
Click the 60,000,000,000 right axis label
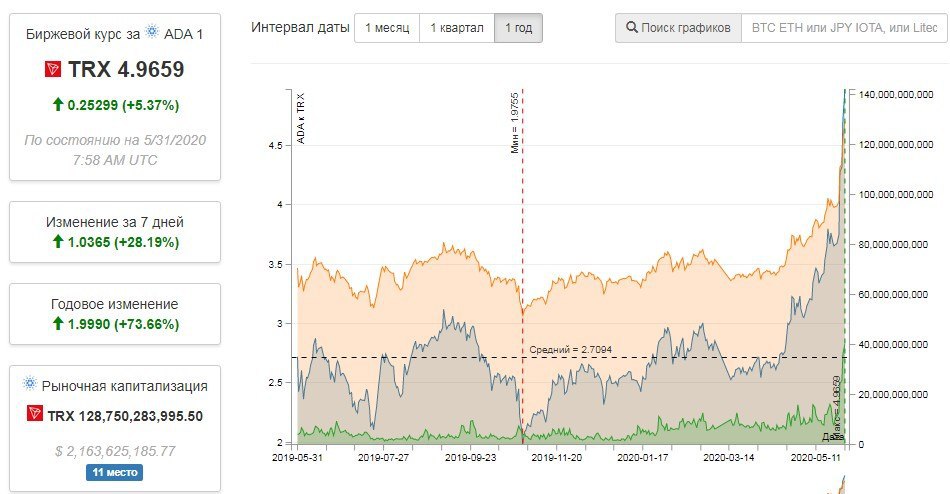[x=893, y=295]
